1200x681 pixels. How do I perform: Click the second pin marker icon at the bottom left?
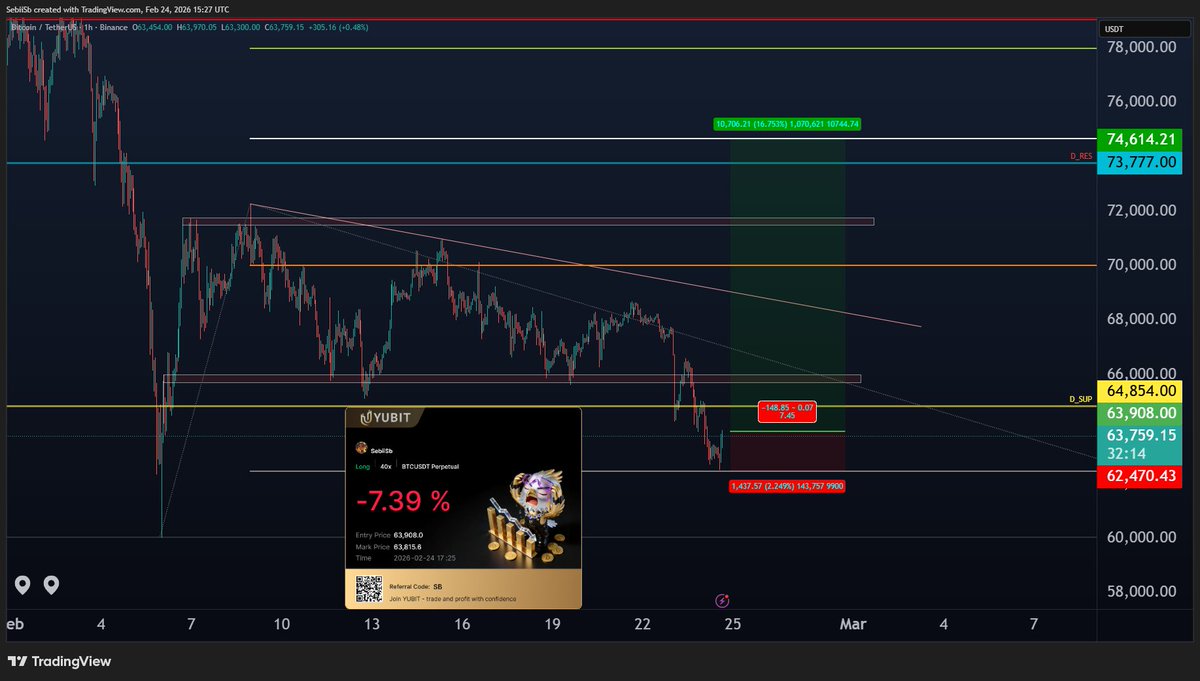coord(50,585)
